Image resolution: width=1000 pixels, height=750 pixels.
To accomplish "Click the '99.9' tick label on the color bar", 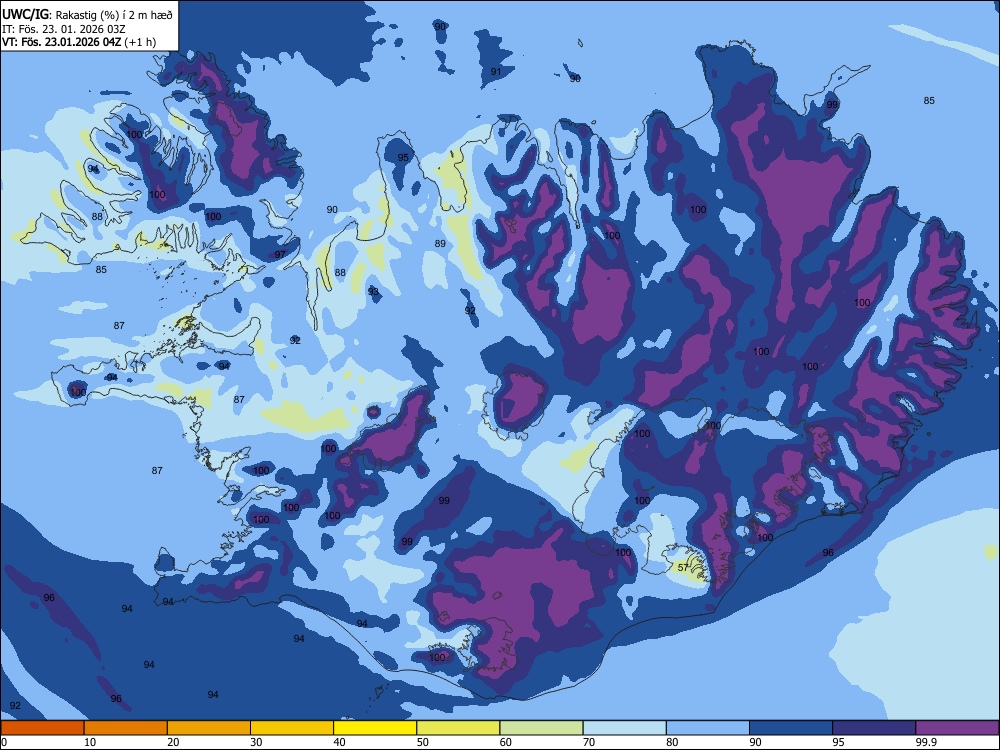I will click(x=926, y=742).
